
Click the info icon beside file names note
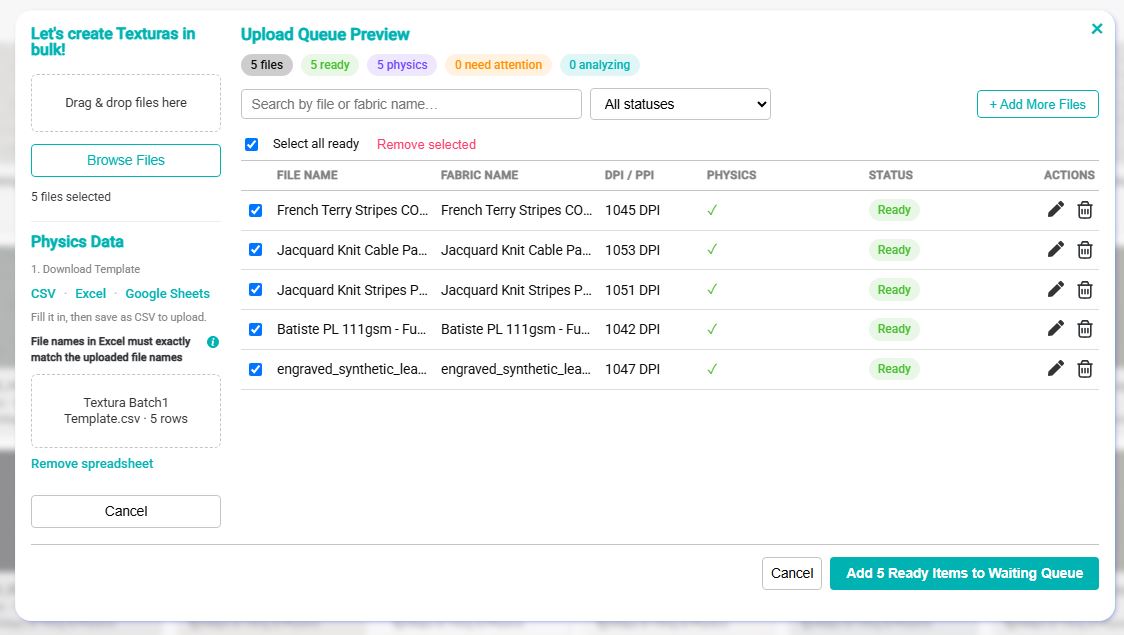click(x=213, y=342)
